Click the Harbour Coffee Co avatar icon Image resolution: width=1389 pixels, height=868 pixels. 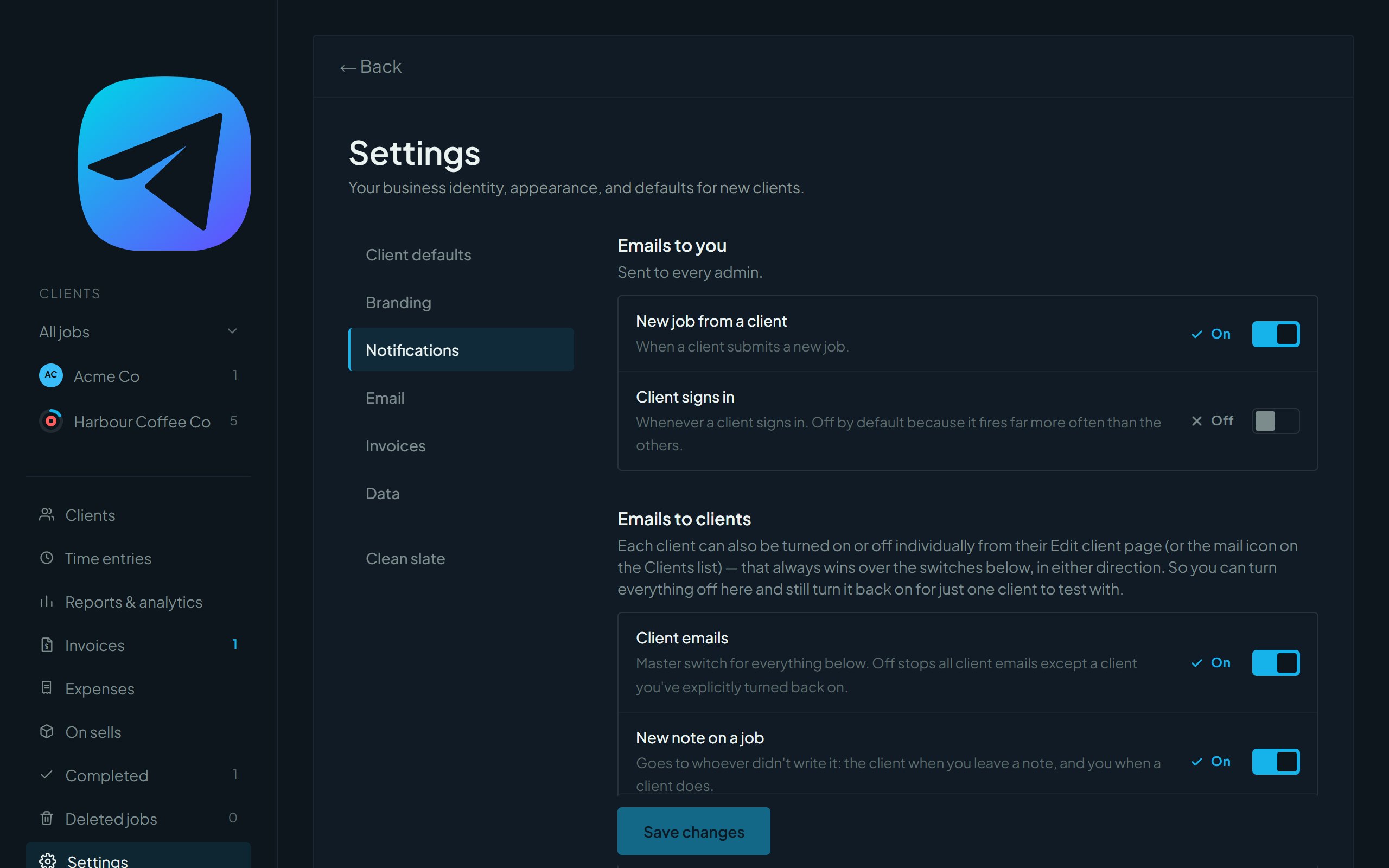51,422
